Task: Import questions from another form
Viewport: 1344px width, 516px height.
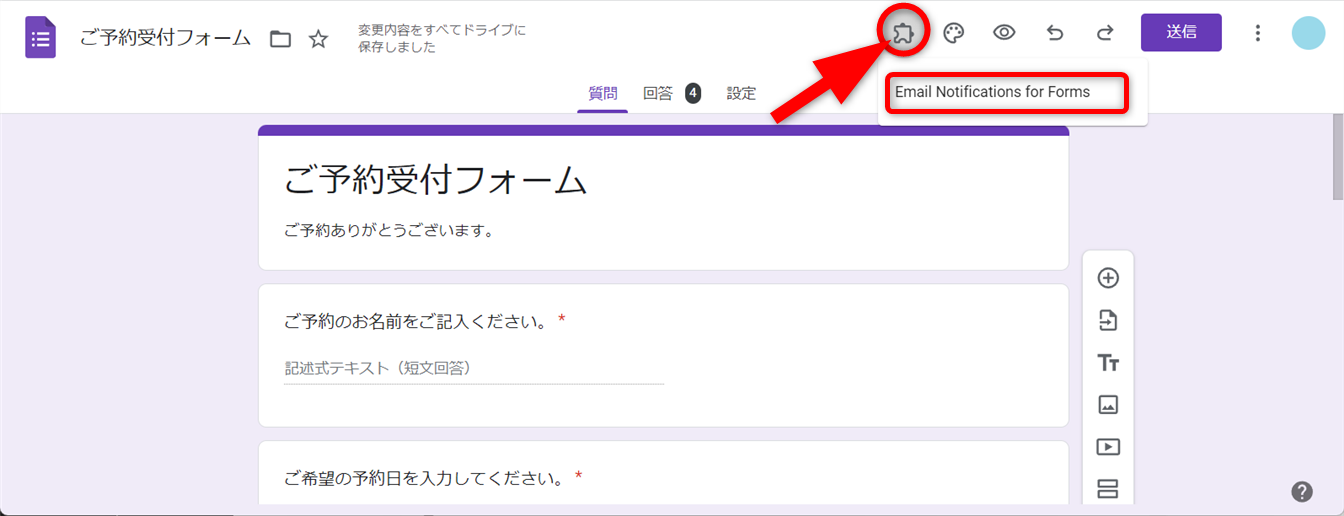Action: point(1108,320)
